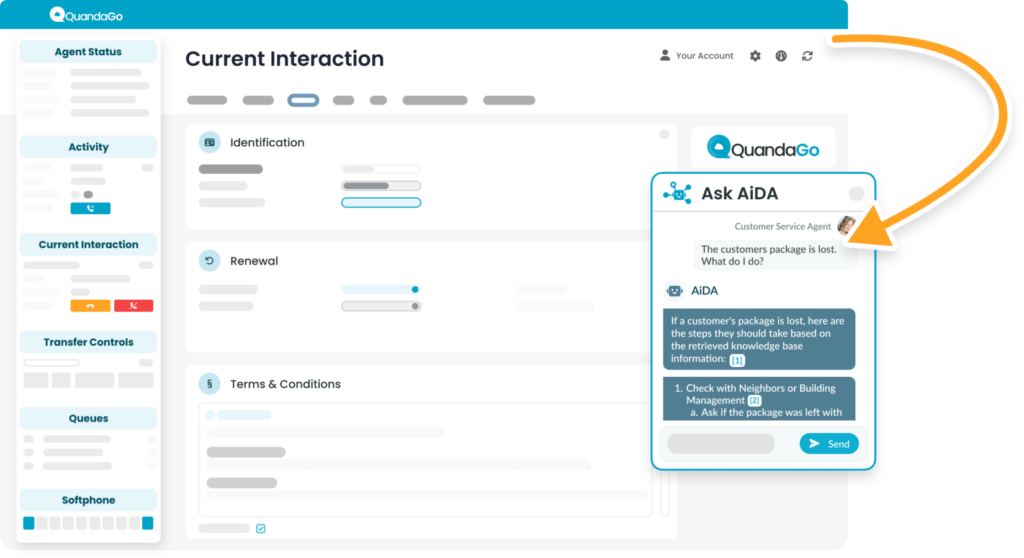Image resolution: width=1024 pixels, height=558 pixels.
Task: Click the refresh arrows icon
Action: (807, 56)
